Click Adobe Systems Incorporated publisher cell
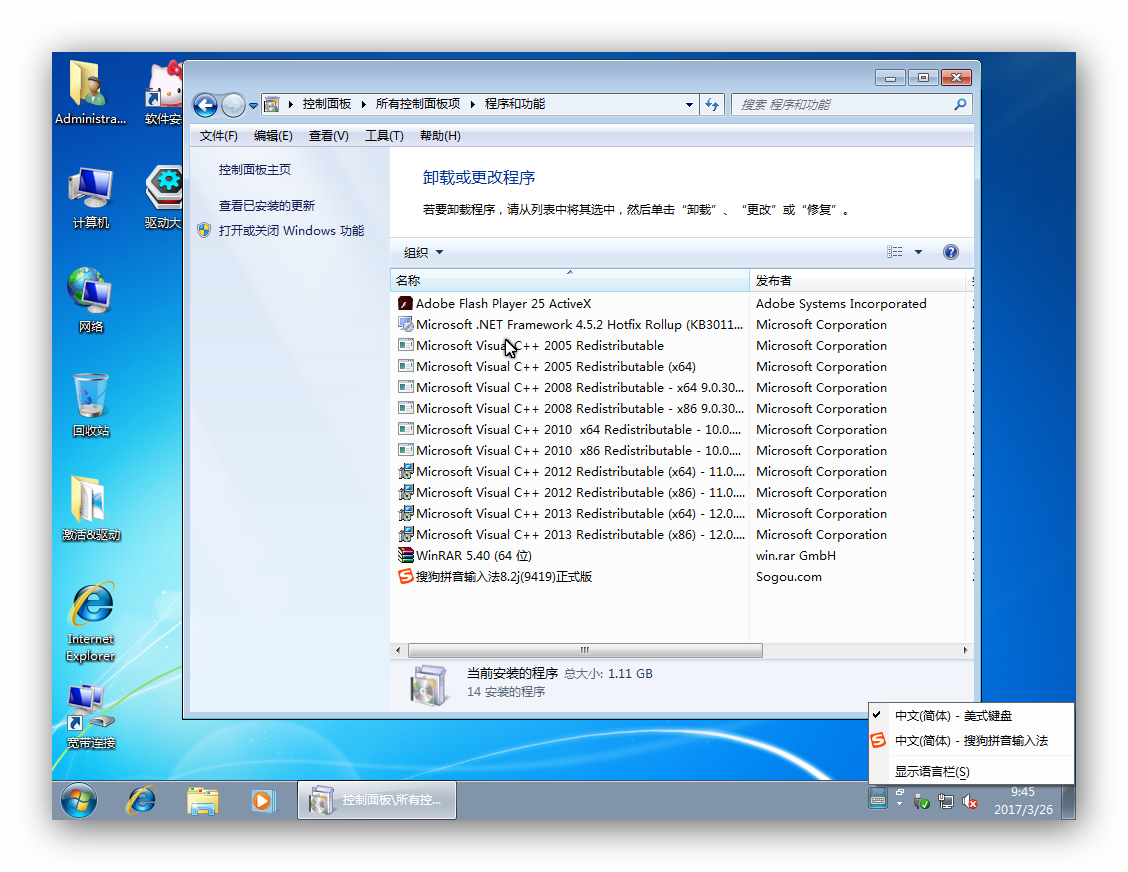Screen dimensions: 1128x872 click(x=841, y=304)
